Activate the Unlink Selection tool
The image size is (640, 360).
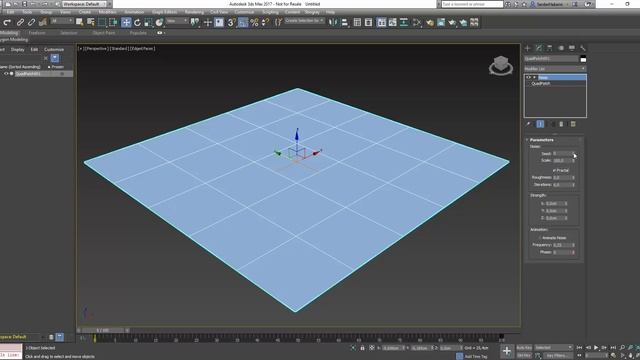pyautogui.click(x=31, y=22)
